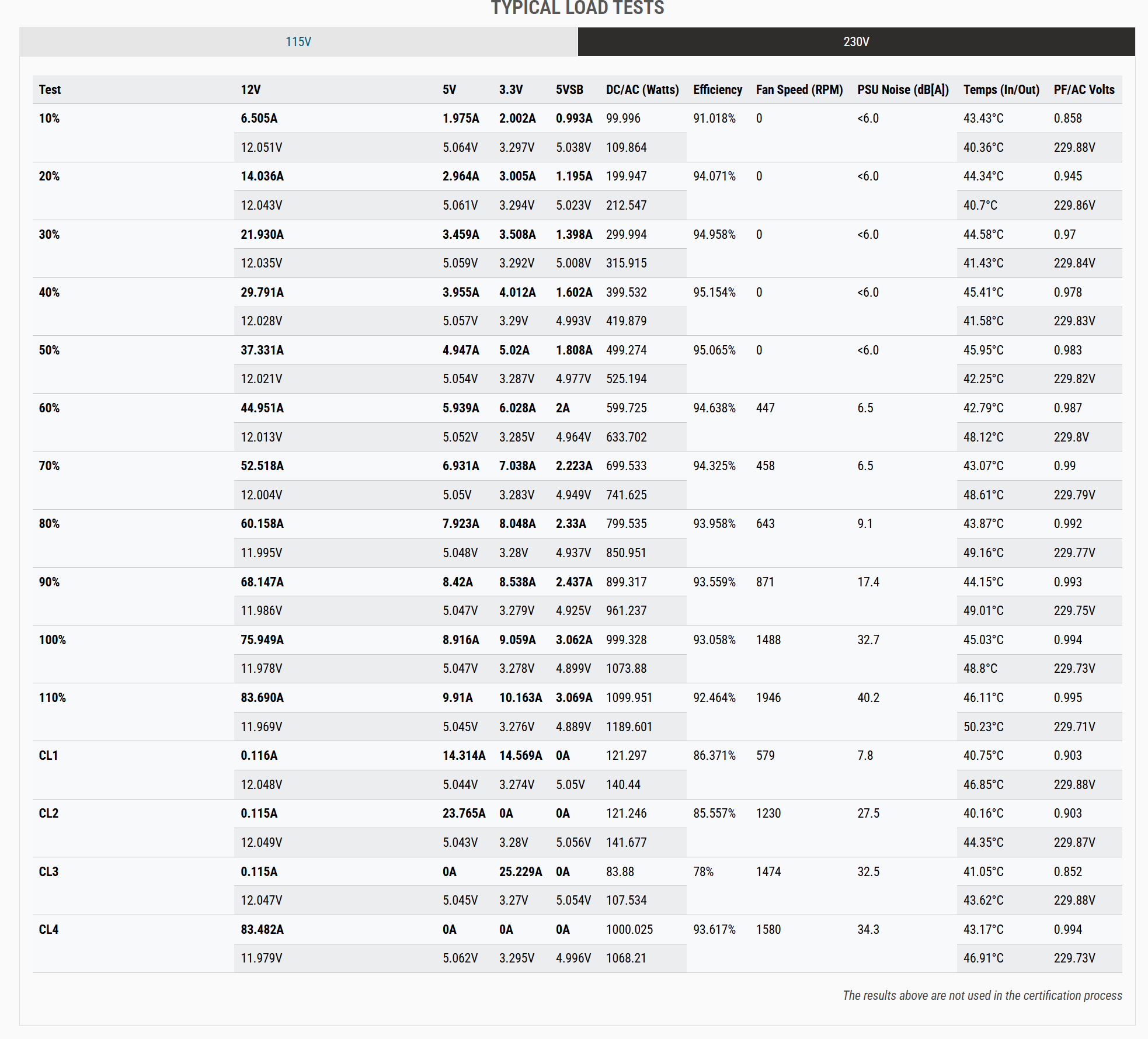1148x1039 pixels.
Task: Click the Efficiency column header
Action: (717, 90)
